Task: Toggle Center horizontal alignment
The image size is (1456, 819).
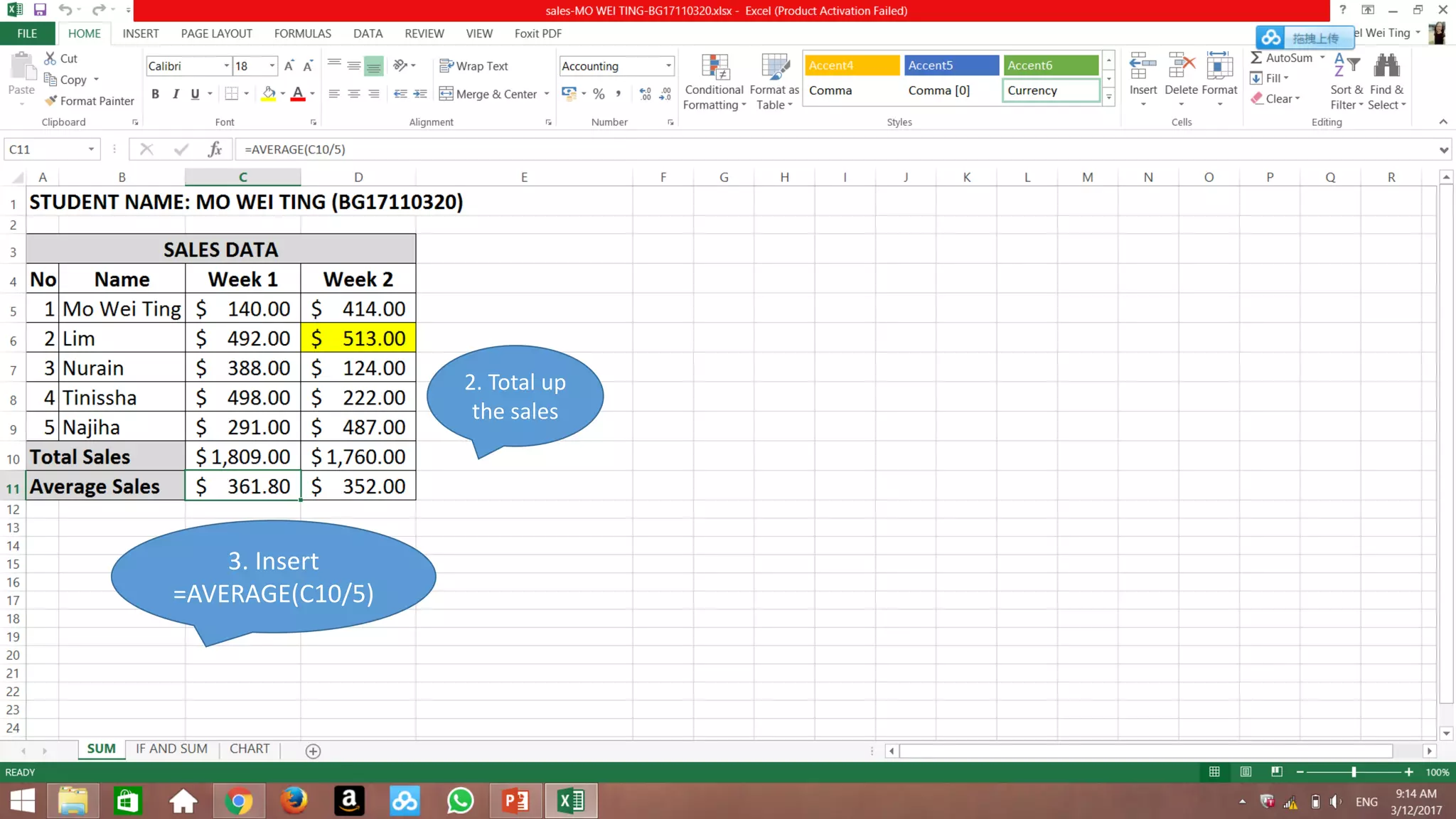Action: pyautogui.click(x=353, y=94)
